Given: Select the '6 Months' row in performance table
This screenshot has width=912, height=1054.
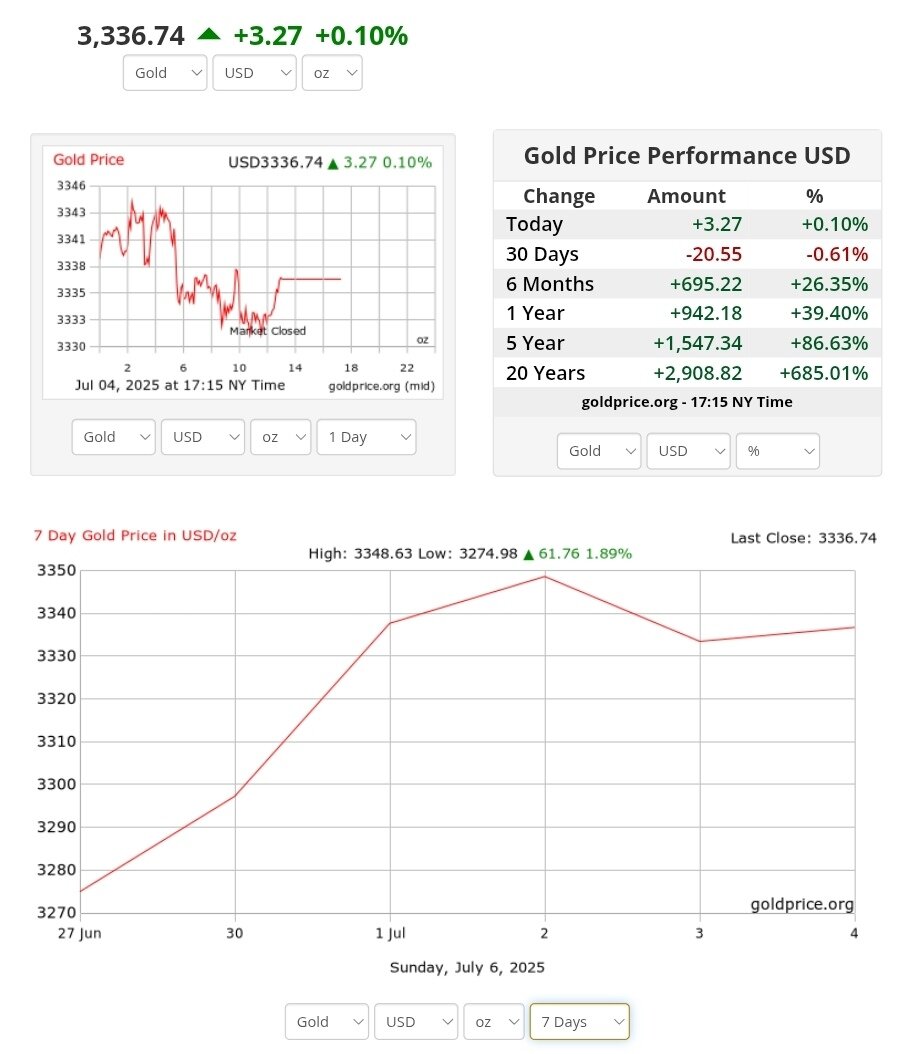Looking at the screenshot, I should point(687,284).
